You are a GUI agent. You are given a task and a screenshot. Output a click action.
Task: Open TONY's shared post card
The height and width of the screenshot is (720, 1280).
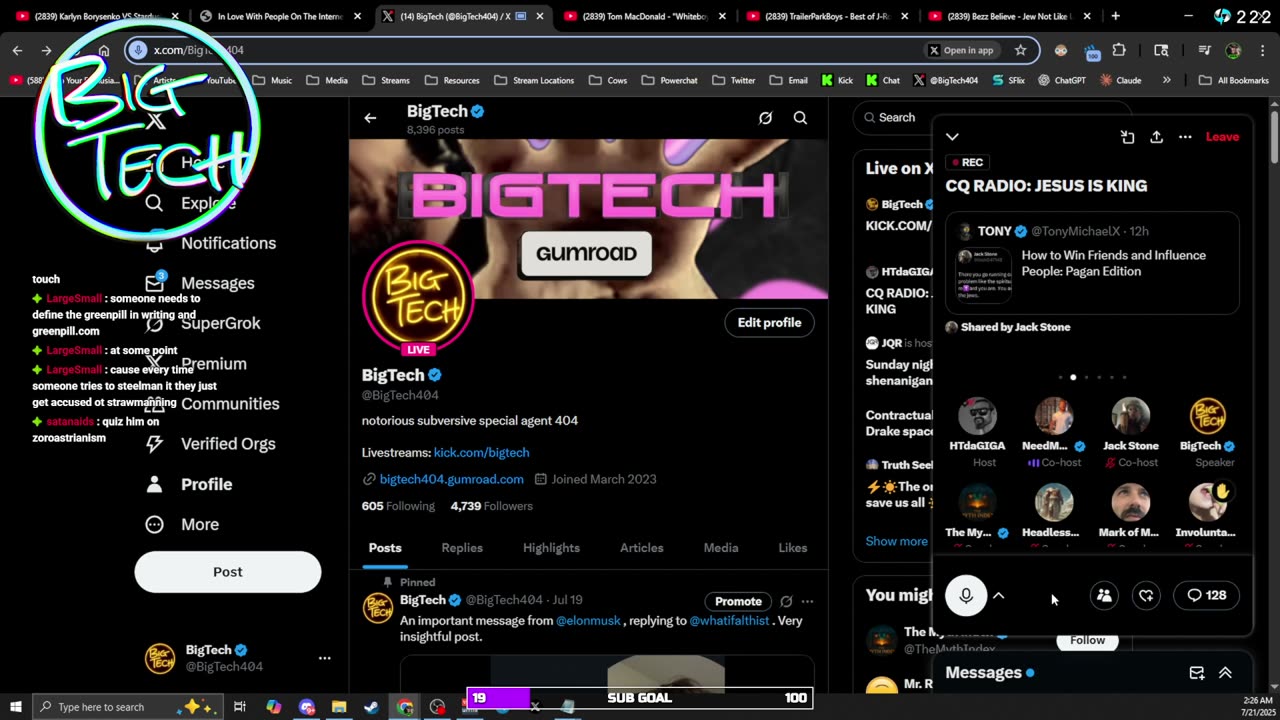(x=1092, y=263)
